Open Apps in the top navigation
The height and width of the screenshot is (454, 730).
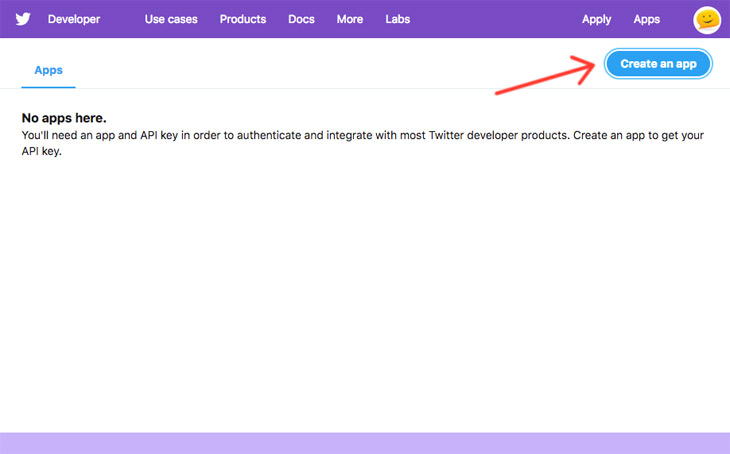pos(646,19)
